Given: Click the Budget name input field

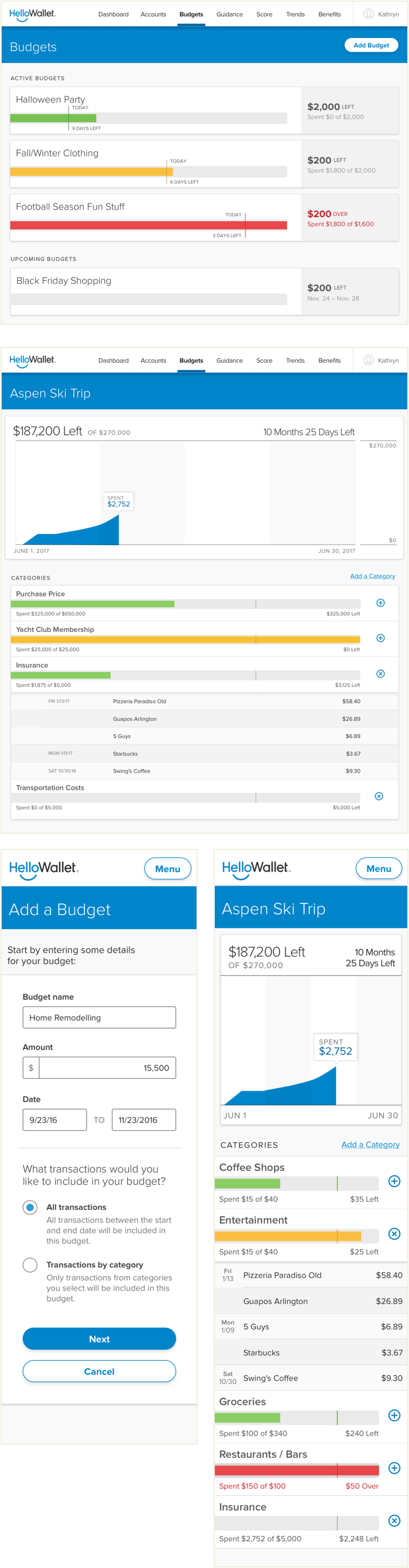Looking at the screenshot, I should 99,1017.
